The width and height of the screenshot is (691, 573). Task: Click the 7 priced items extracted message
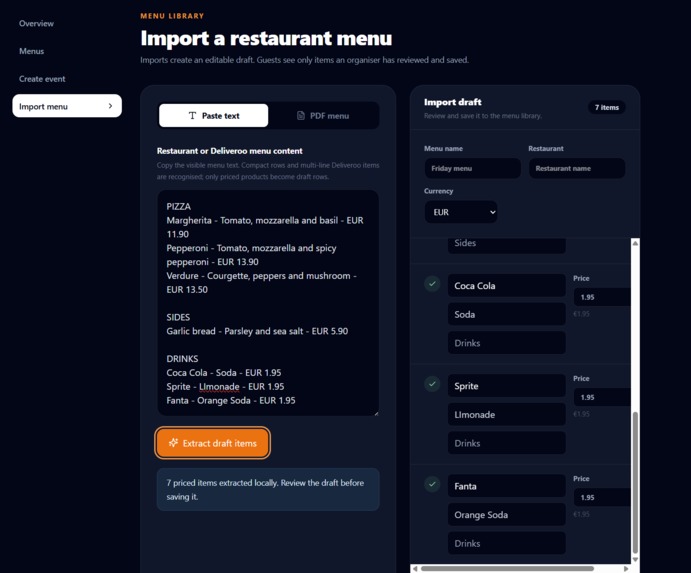click(268, 489)
